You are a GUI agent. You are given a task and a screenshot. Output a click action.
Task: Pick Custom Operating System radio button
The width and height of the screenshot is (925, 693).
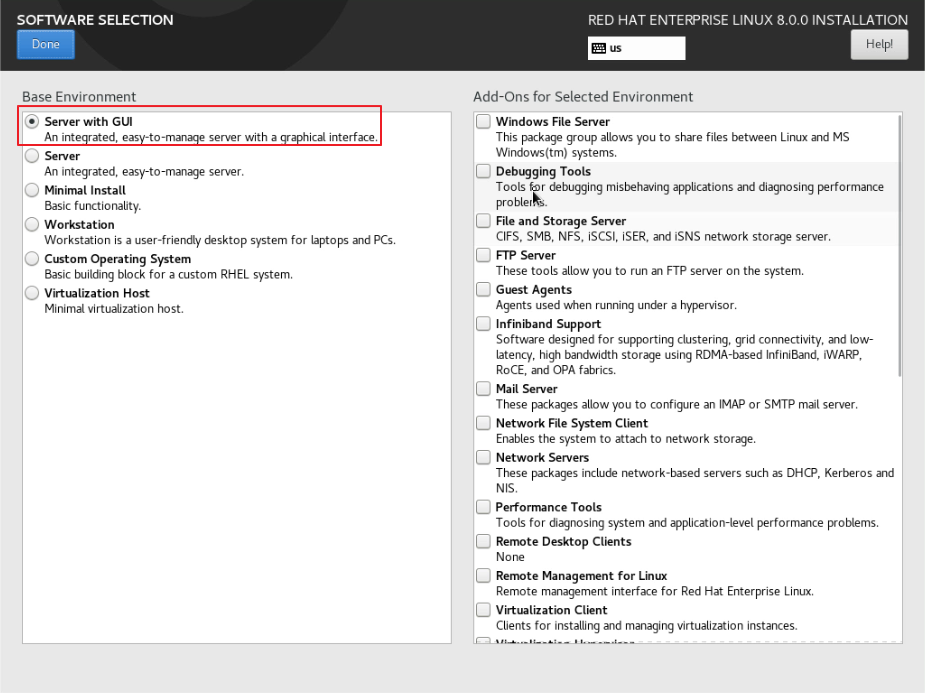pyautogui.click(x=32, y=258)
